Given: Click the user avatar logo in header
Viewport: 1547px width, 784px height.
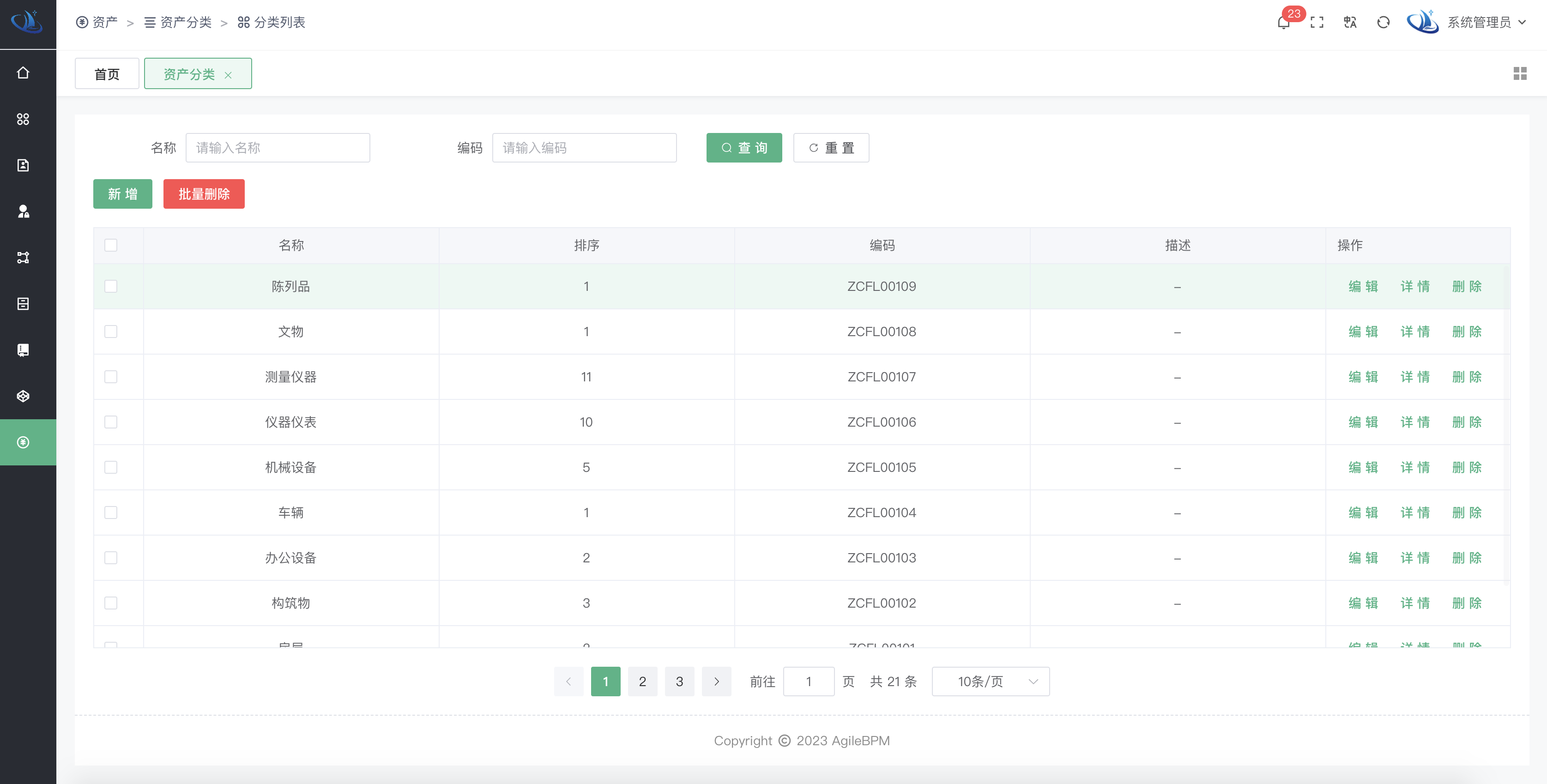Looking at the screenshot, I should pyautogui.click(x=1423, y=22).
